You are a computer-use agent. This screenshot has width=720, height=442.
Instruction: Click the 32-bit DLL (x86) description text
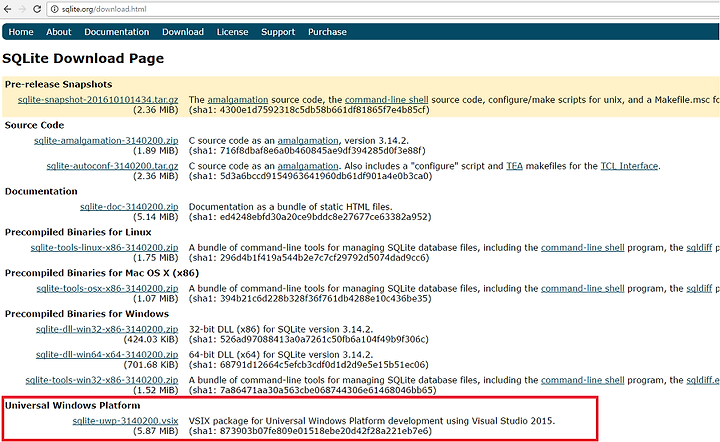281,330
